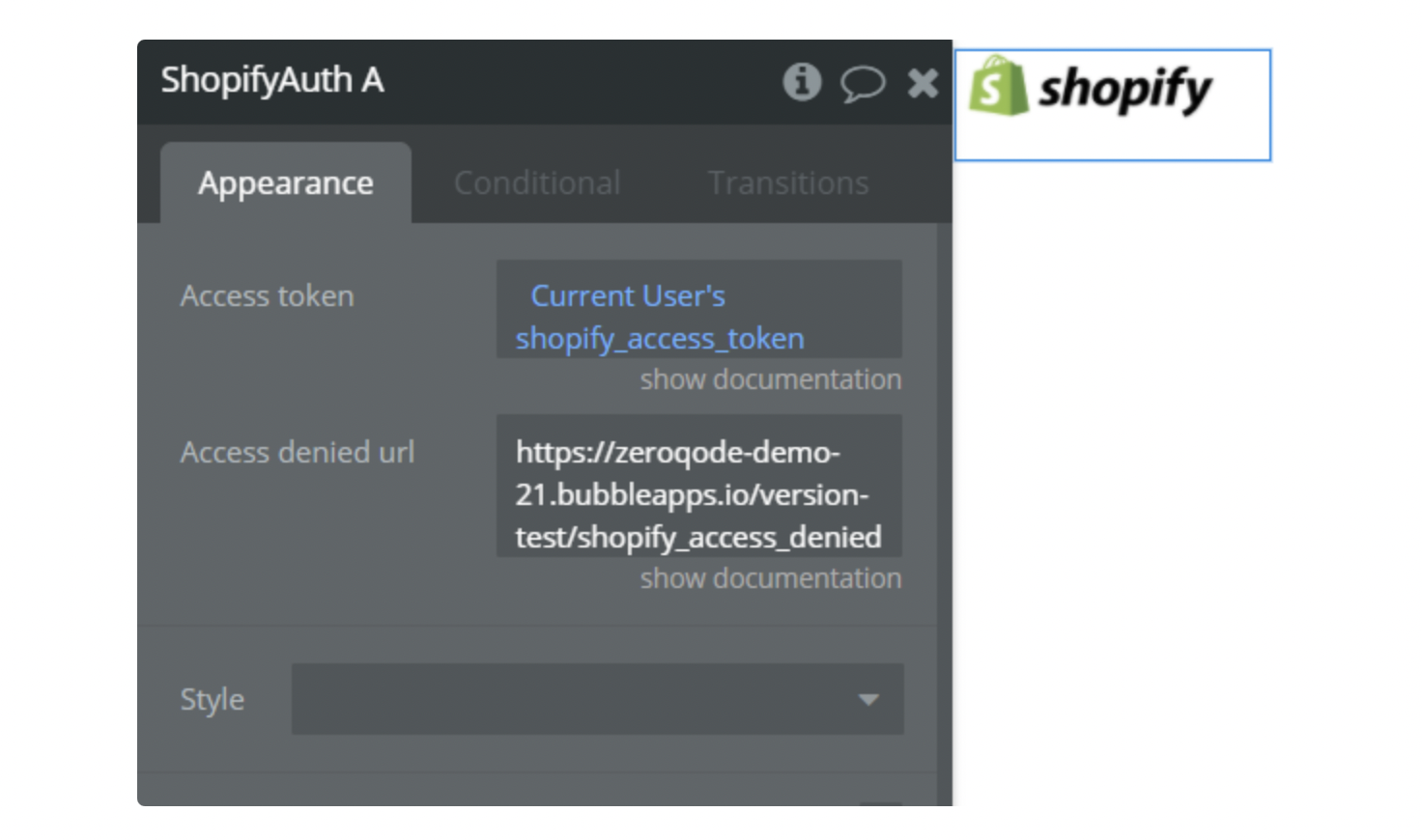This screenshot has height=840, width=1422.
Task: Go to the Transitions tab
Action: [788, 183]
